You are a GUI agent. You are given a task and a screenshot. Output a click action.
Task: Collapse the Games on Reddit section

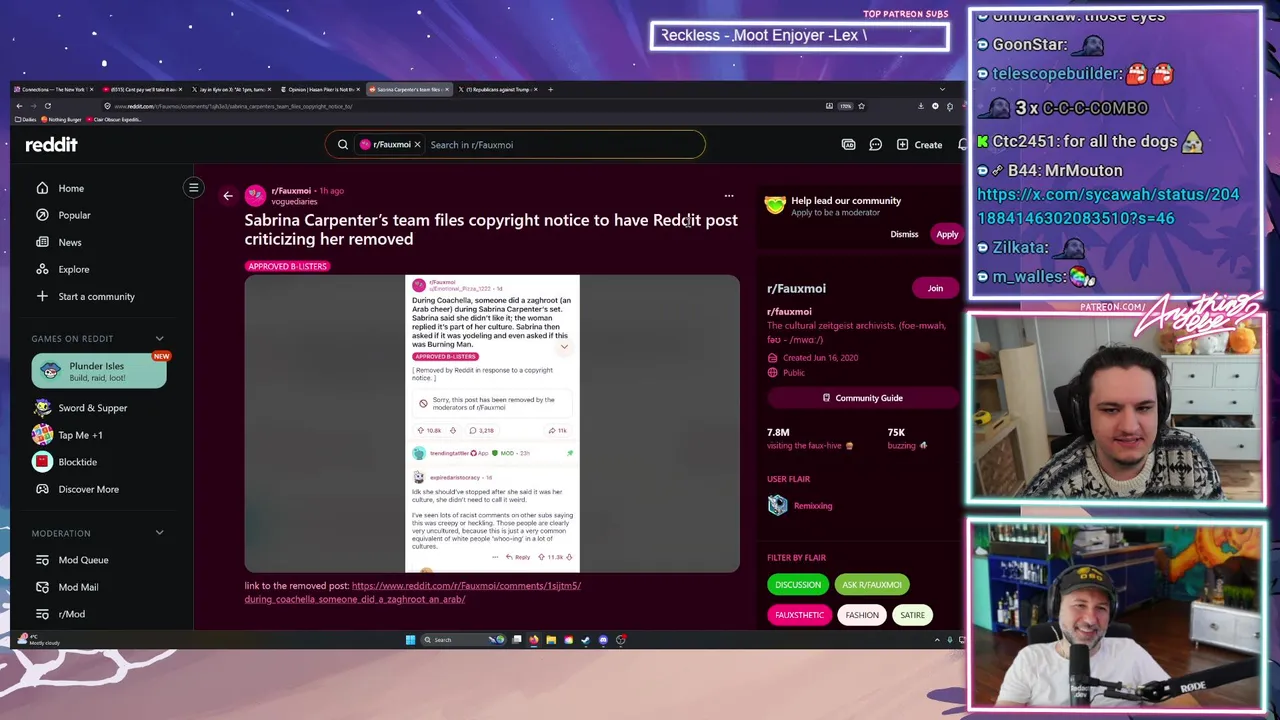(159, 339)
